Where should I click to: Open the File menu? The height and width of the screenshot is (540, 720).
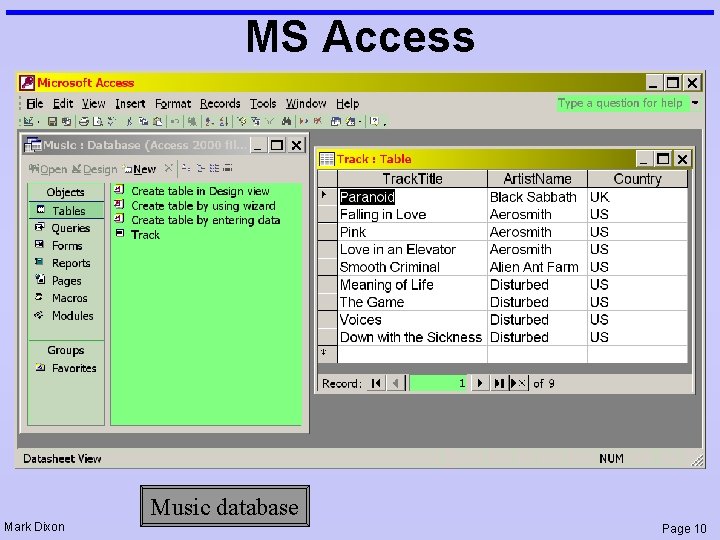[x=34, y=104]
